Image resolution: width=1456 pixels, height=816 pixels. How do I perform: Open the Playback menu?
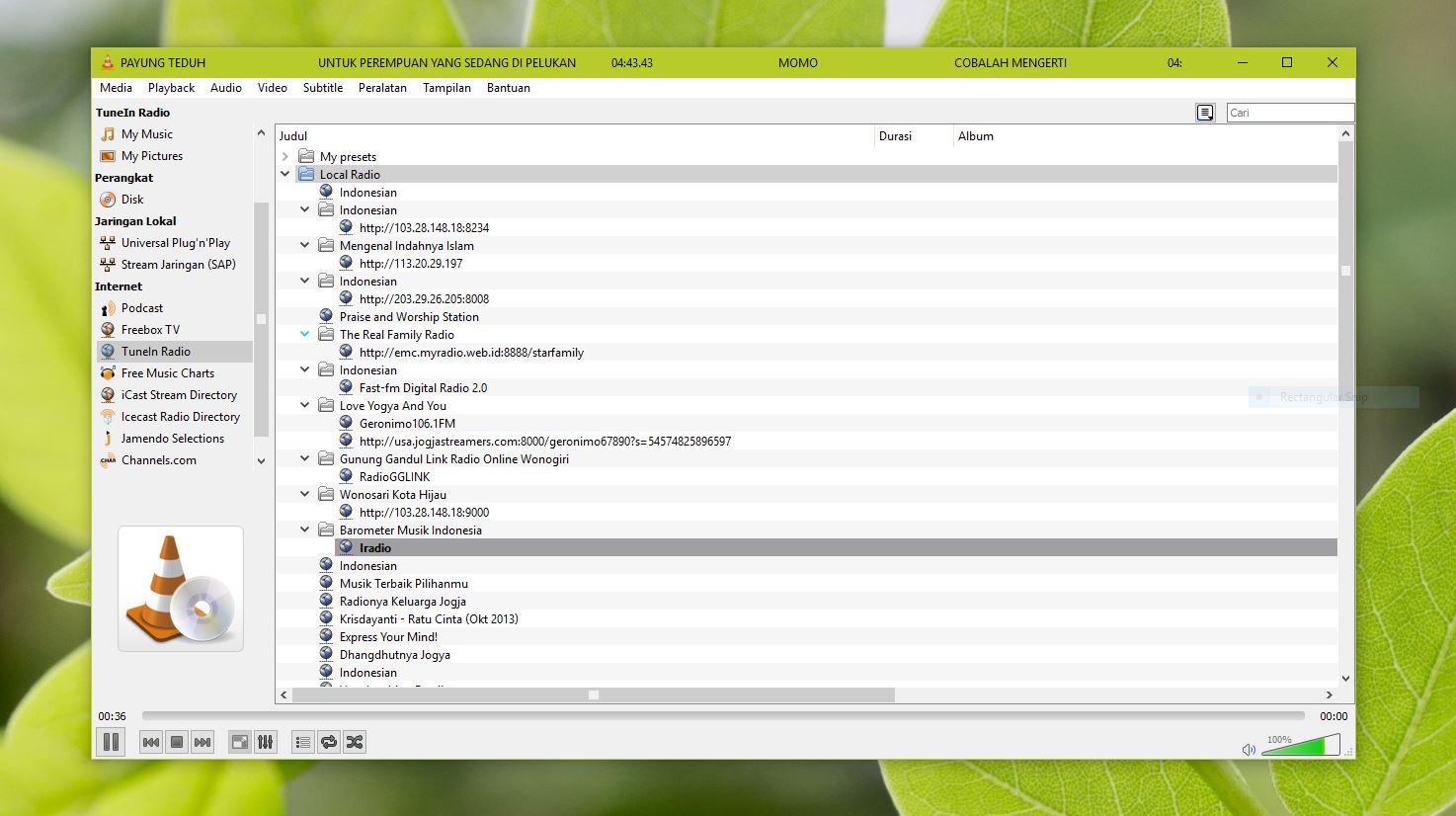tap(172, 88)
